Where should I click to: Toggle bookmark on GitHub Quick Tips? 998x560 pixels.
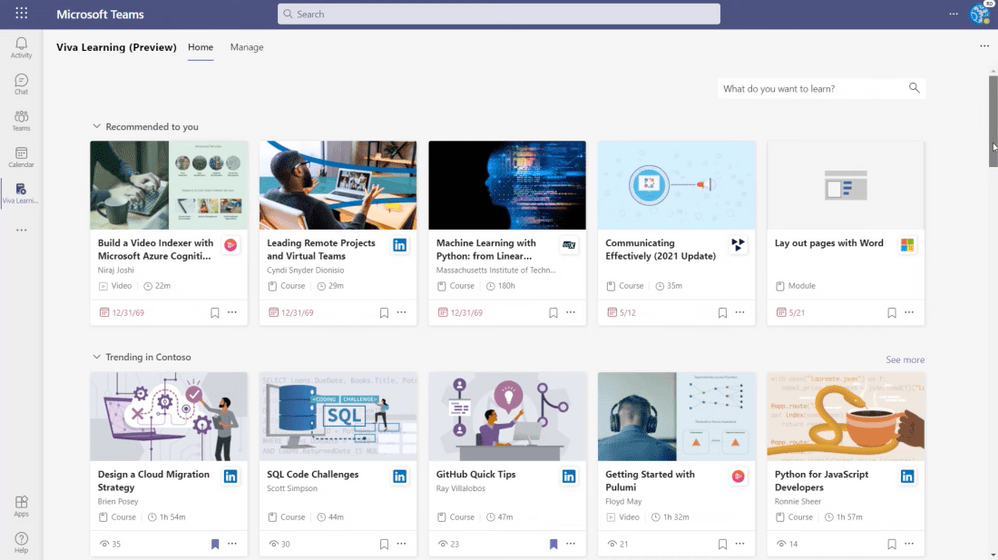tap(553, 544)
